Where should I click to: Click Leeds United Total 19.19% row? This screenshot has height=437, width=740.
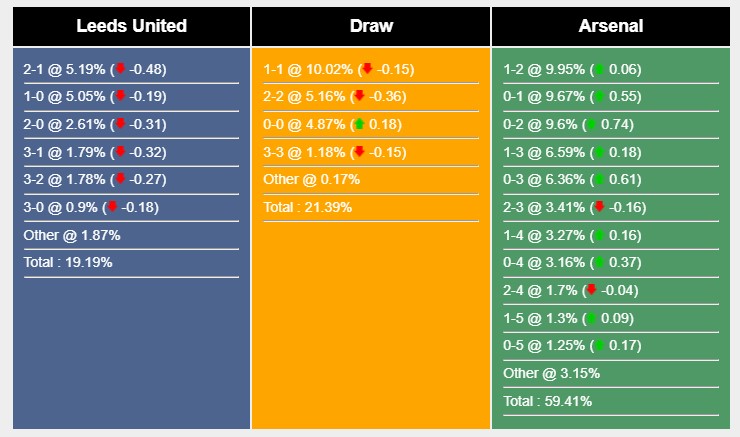coord(68,263)
